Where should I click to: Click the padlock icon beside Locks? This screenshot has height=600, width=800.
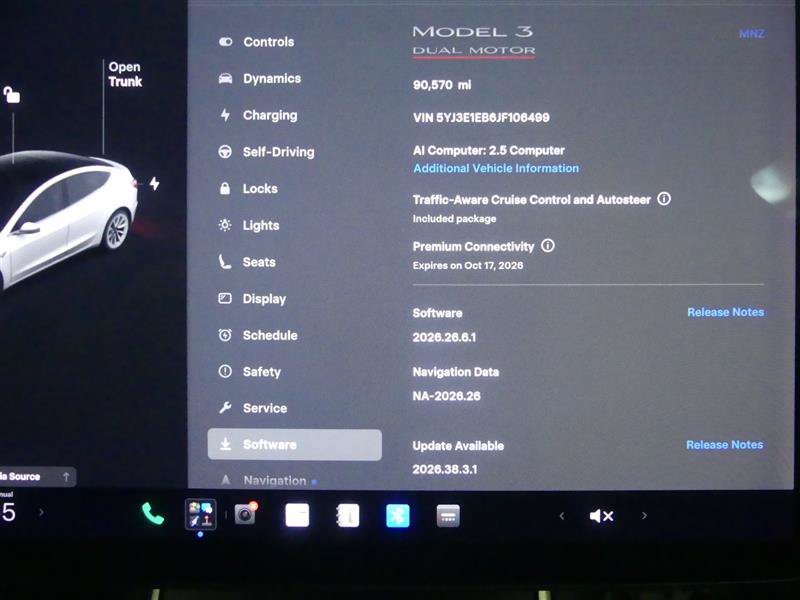click(x=224, y=188)
